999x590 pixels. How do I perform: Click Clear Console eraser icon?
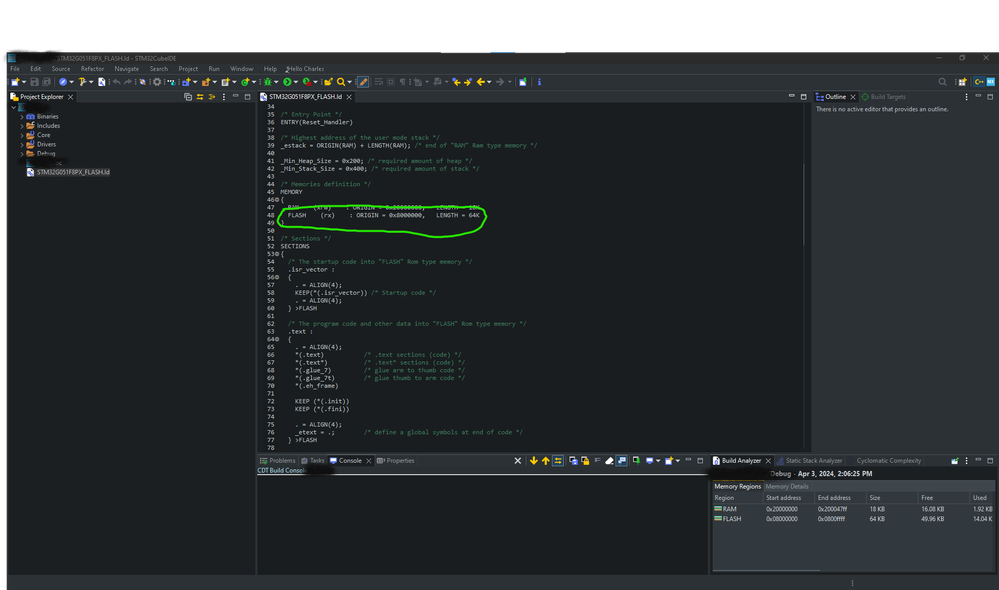pos(608,460)
